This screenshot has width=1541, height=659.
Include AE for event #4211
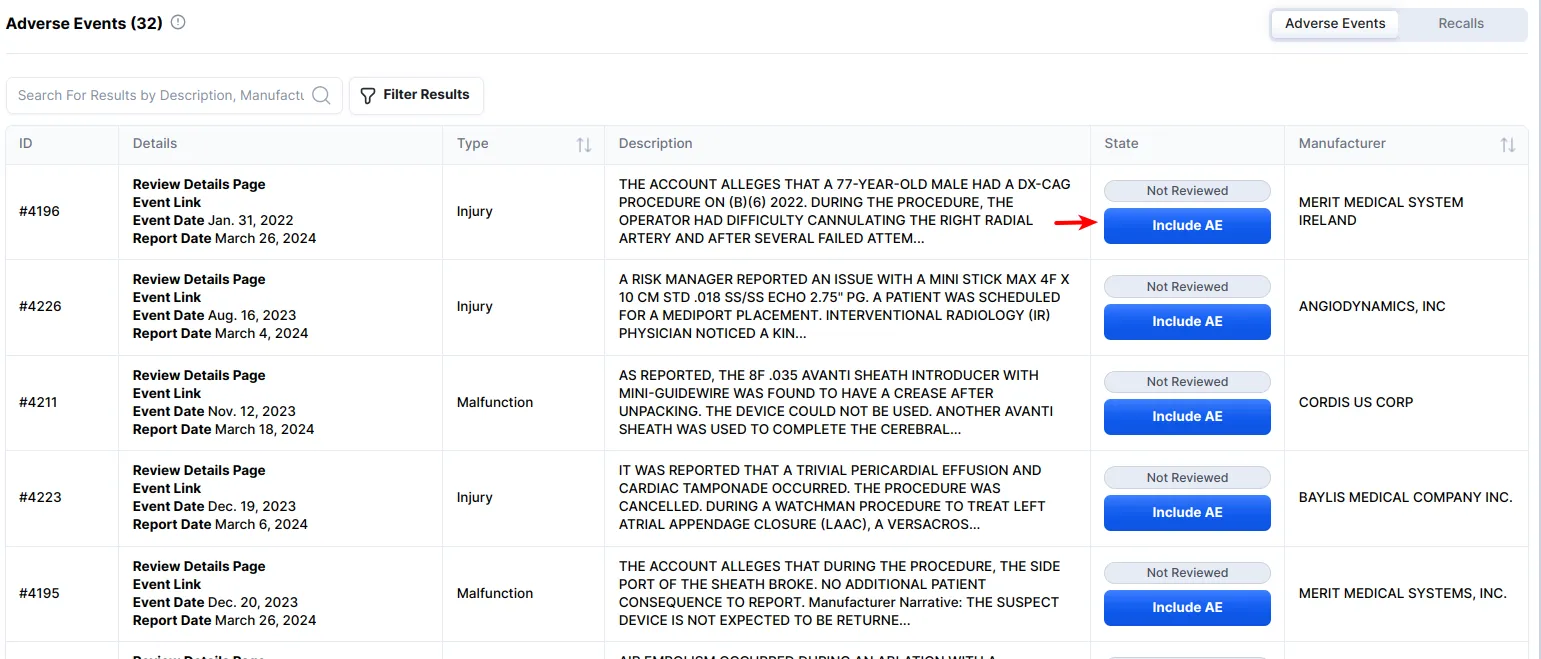pos(1186,417)
